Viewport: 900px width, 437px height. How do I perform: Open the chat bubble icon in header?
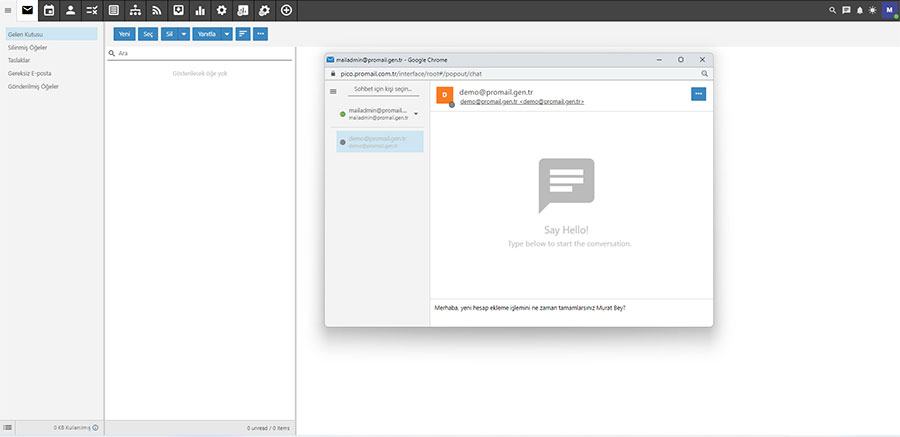click(x=846, y=10)
